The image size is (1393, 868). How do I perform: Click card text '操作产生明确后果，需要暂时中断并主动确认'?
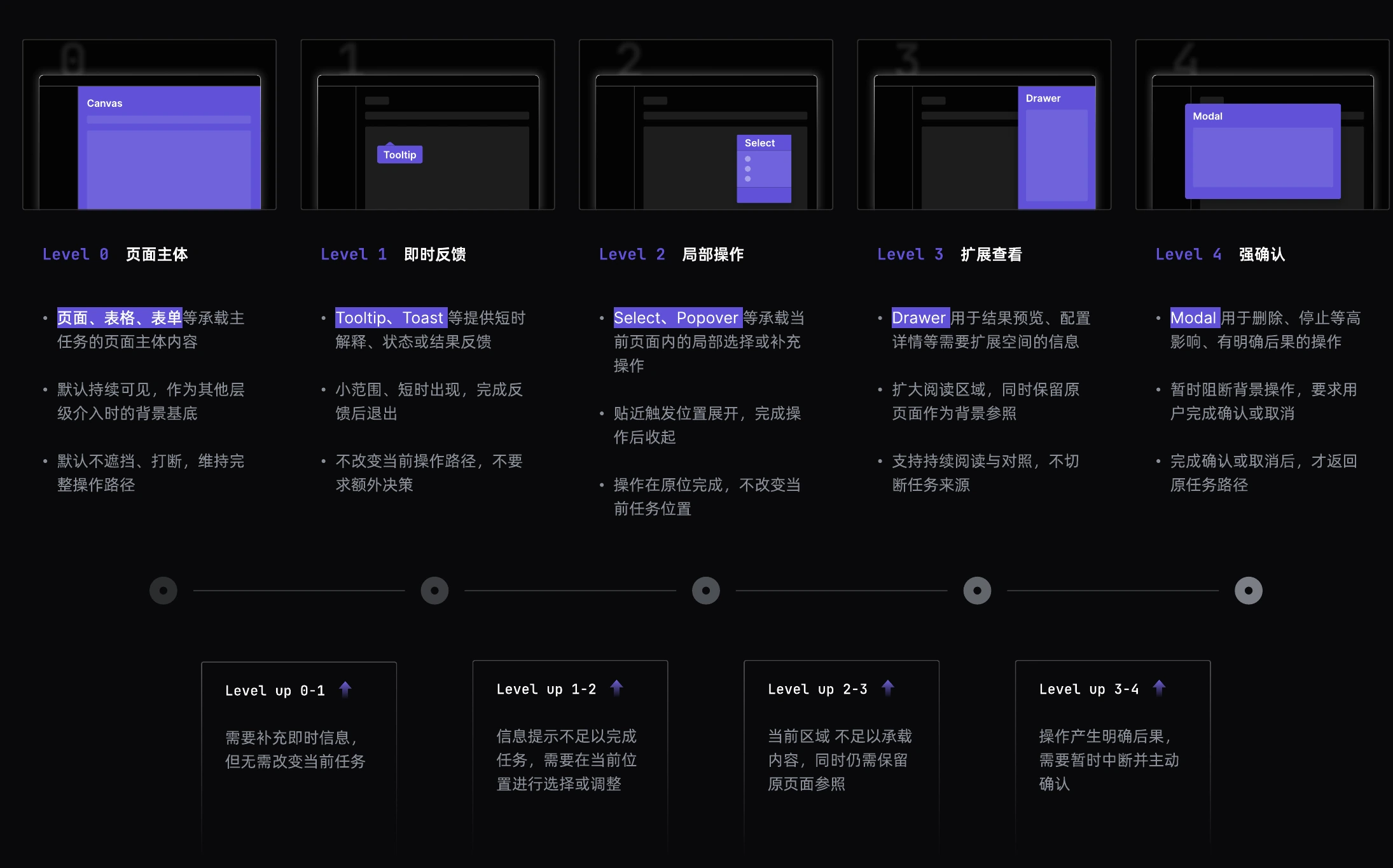(x=1109, y=760)
